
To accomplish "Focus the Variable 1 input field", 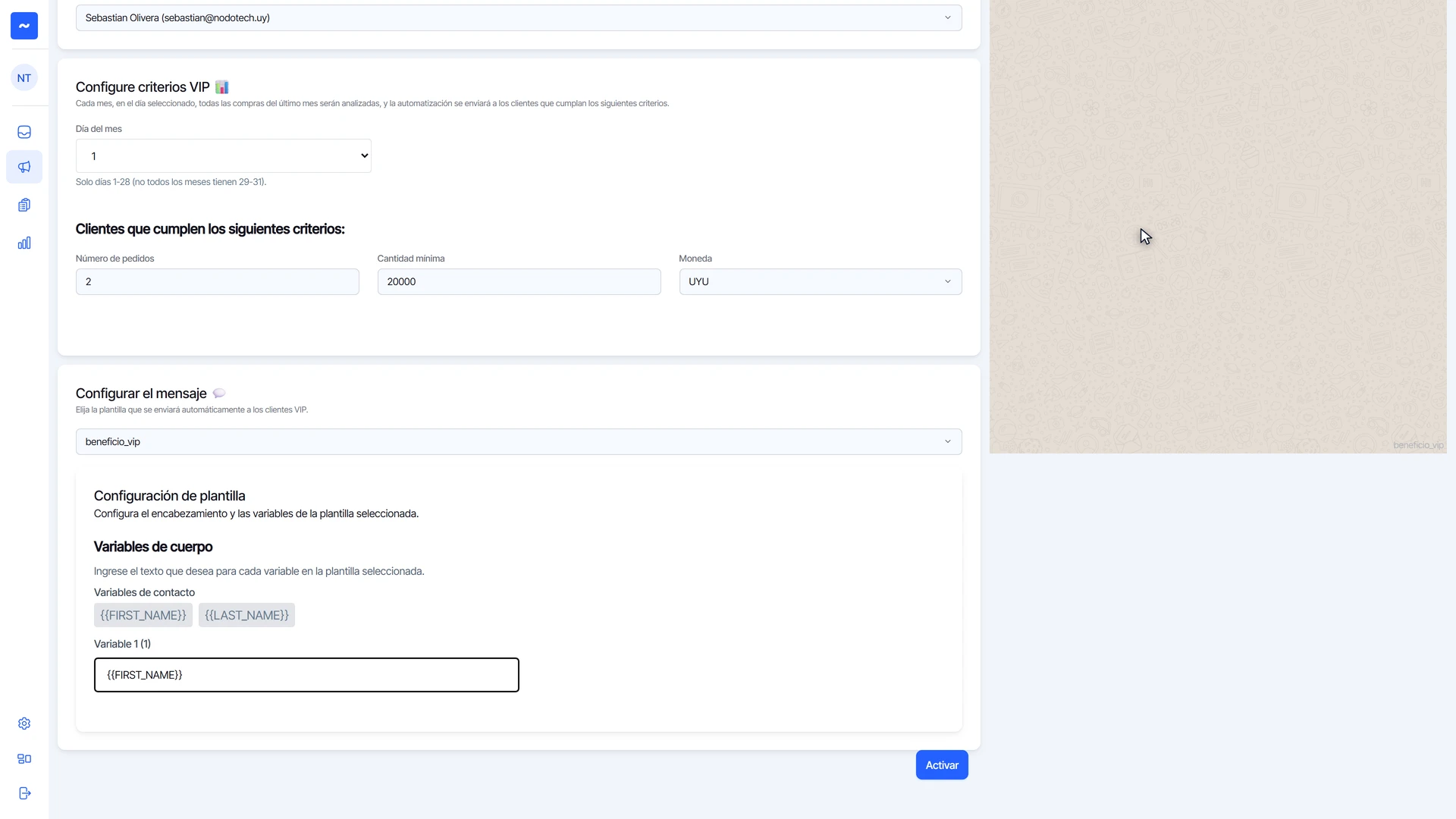I will point(306,675).
